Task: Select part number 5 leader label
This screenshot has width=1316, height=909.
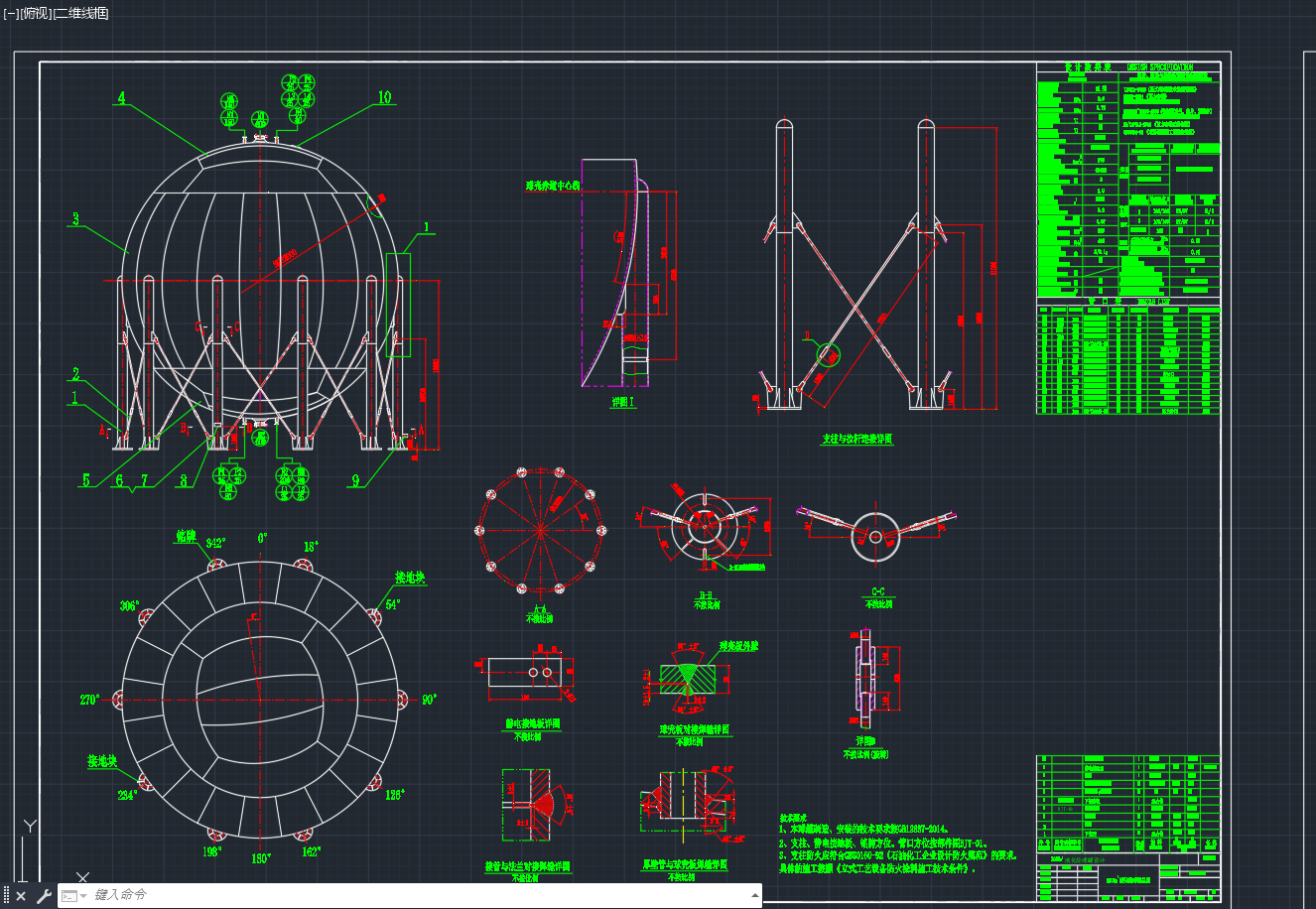Action: coord(86,480)
